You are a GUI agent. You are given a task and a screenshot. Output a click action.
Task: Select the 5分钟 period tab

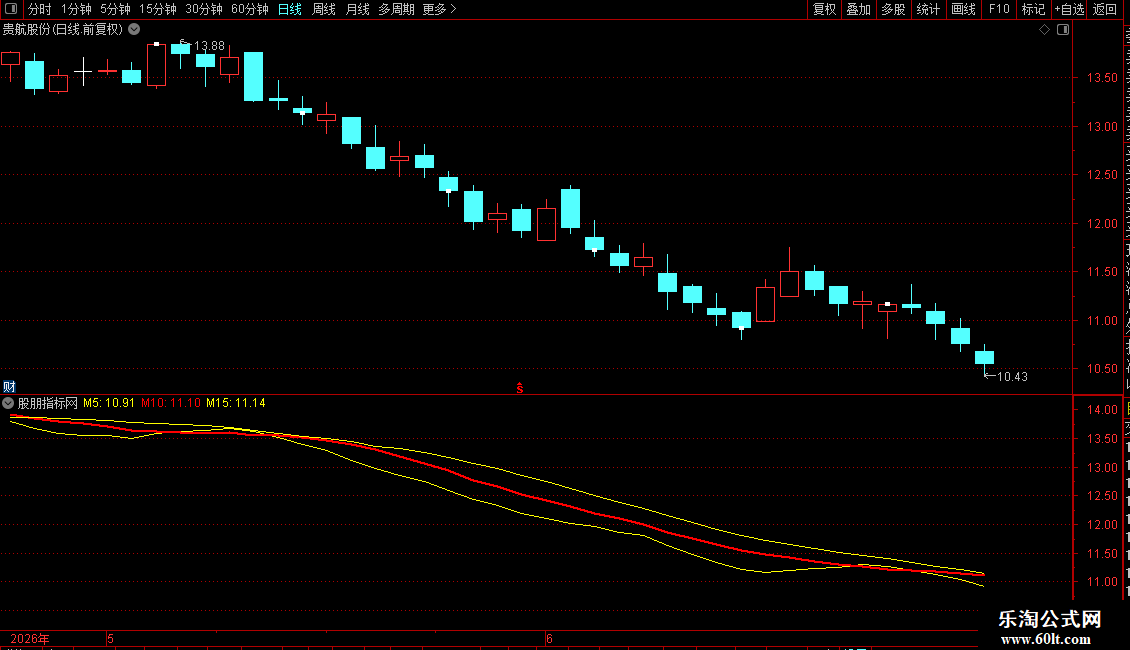coord(115,9)
